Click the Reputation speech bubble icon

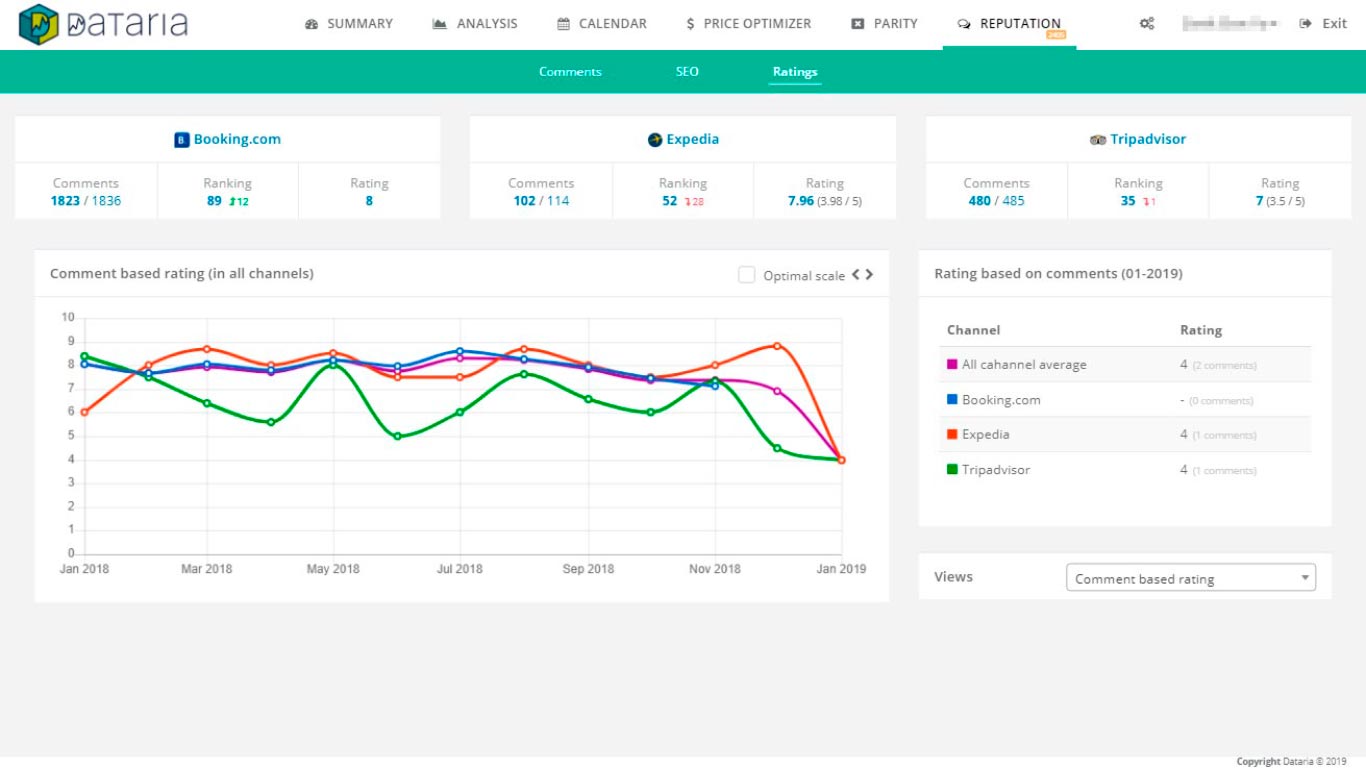point(964,24)
